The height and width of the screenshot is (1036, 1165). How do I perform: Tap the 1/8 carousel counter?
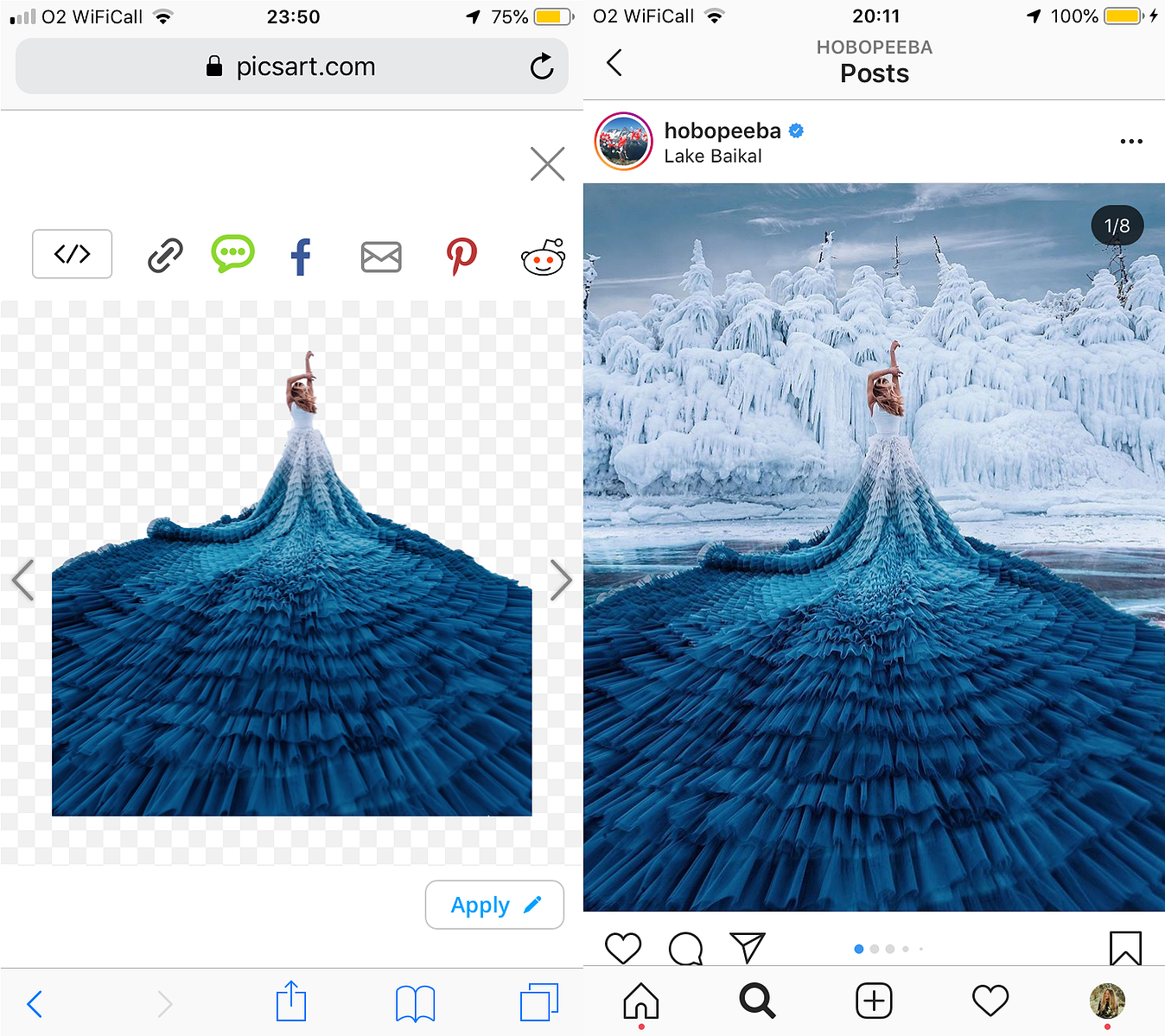pyautogui.click(x=1117, y=226)
